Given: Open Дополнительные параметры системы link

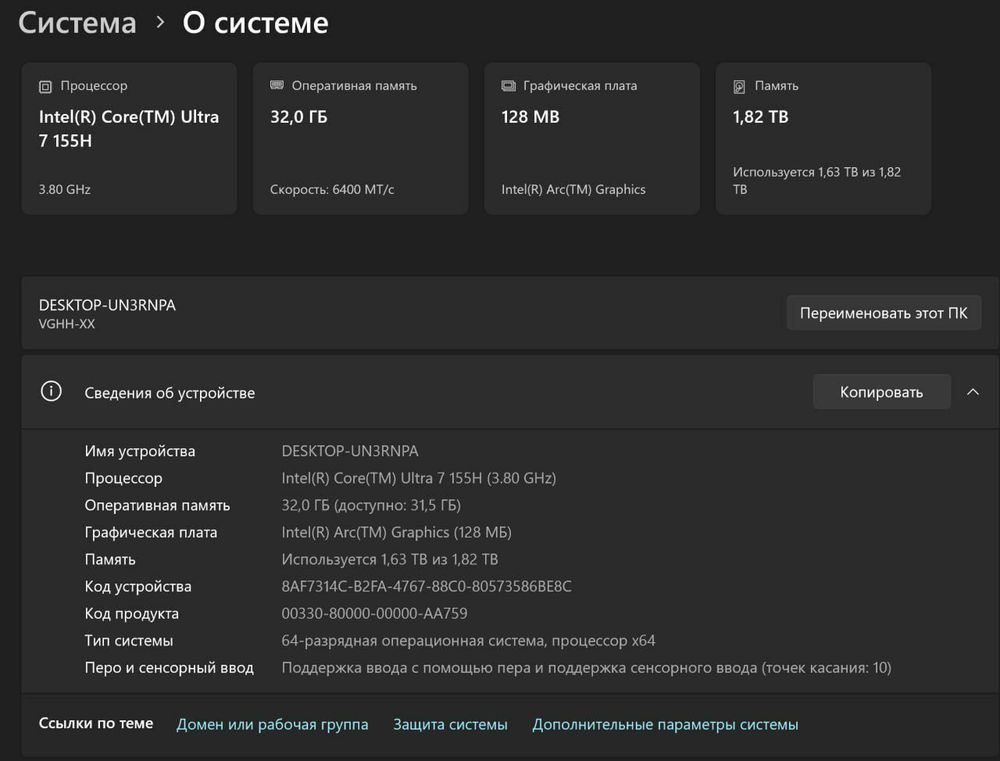Looking at the screenshot, I should point(665,725).
